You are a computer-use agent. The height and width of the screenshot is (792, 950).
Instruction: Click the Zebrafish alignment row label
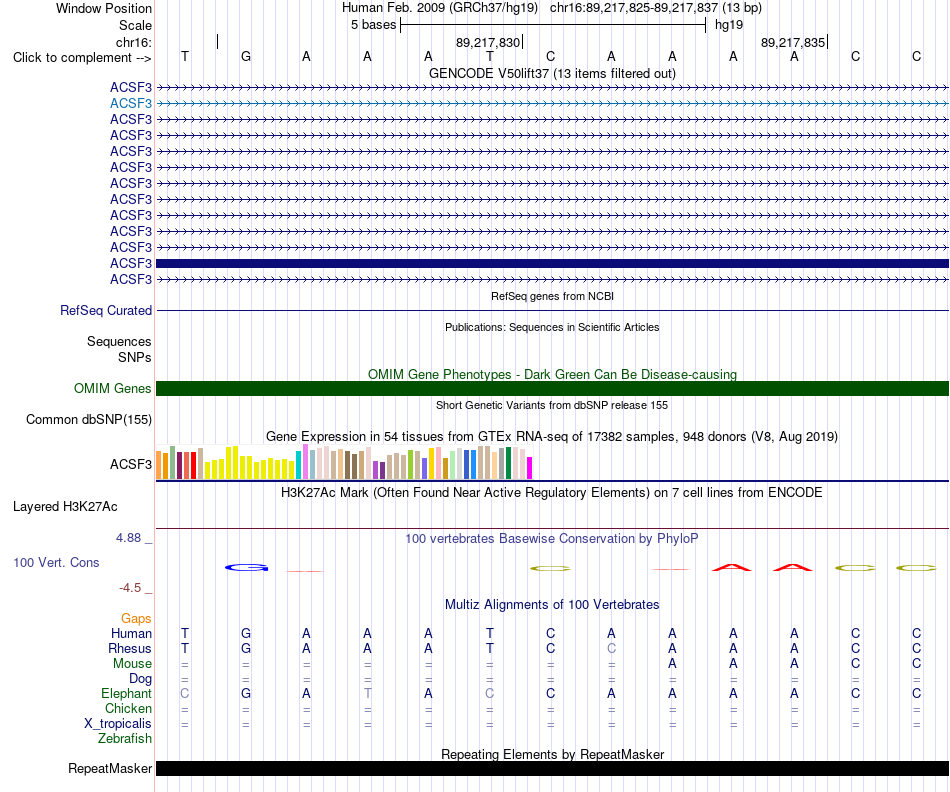pos(125,739)
